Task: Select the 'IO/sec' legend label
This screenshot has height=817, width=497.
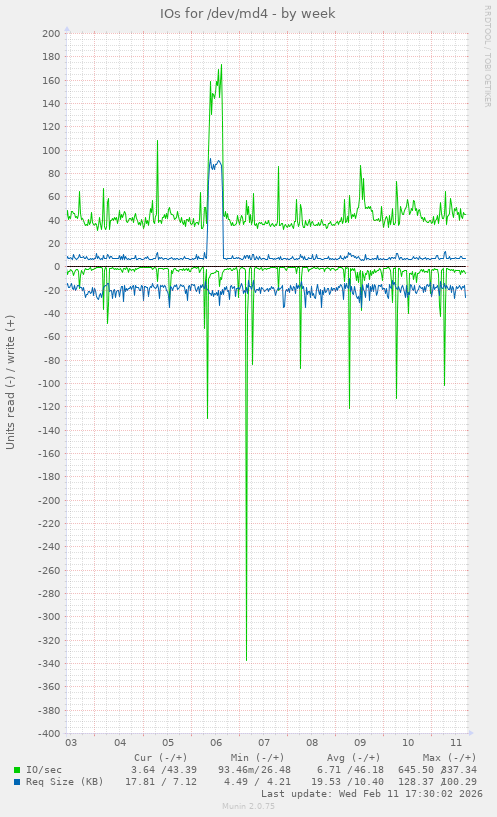Action: click(x=44, y=770)
